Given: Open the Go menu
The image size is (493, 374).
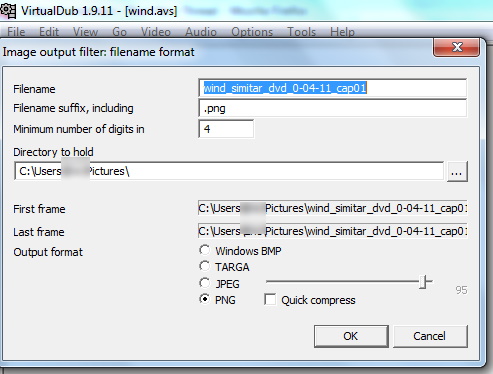Looking at the screenshot, I should click(119, 32).
